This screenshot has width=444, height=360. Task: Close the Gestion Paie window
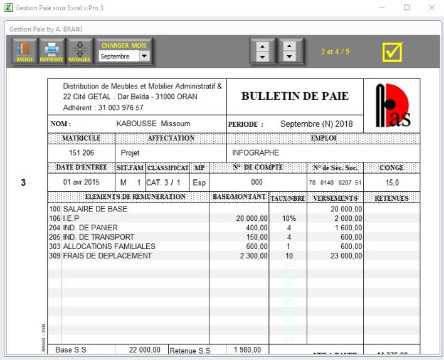(432, 7)
